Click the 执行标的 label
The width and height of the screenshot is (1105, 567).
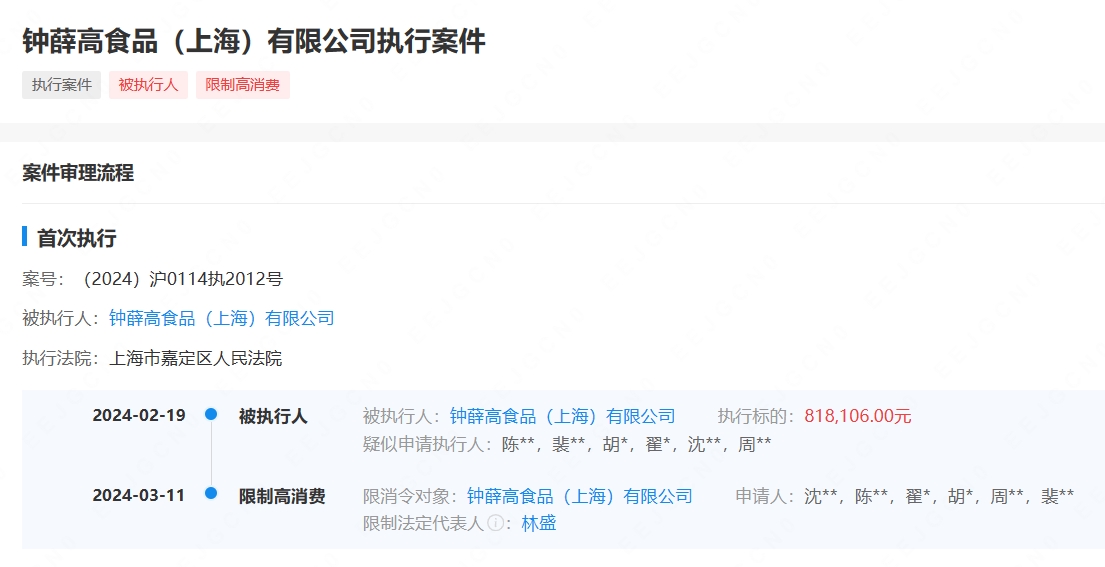[x=756, y=416]
